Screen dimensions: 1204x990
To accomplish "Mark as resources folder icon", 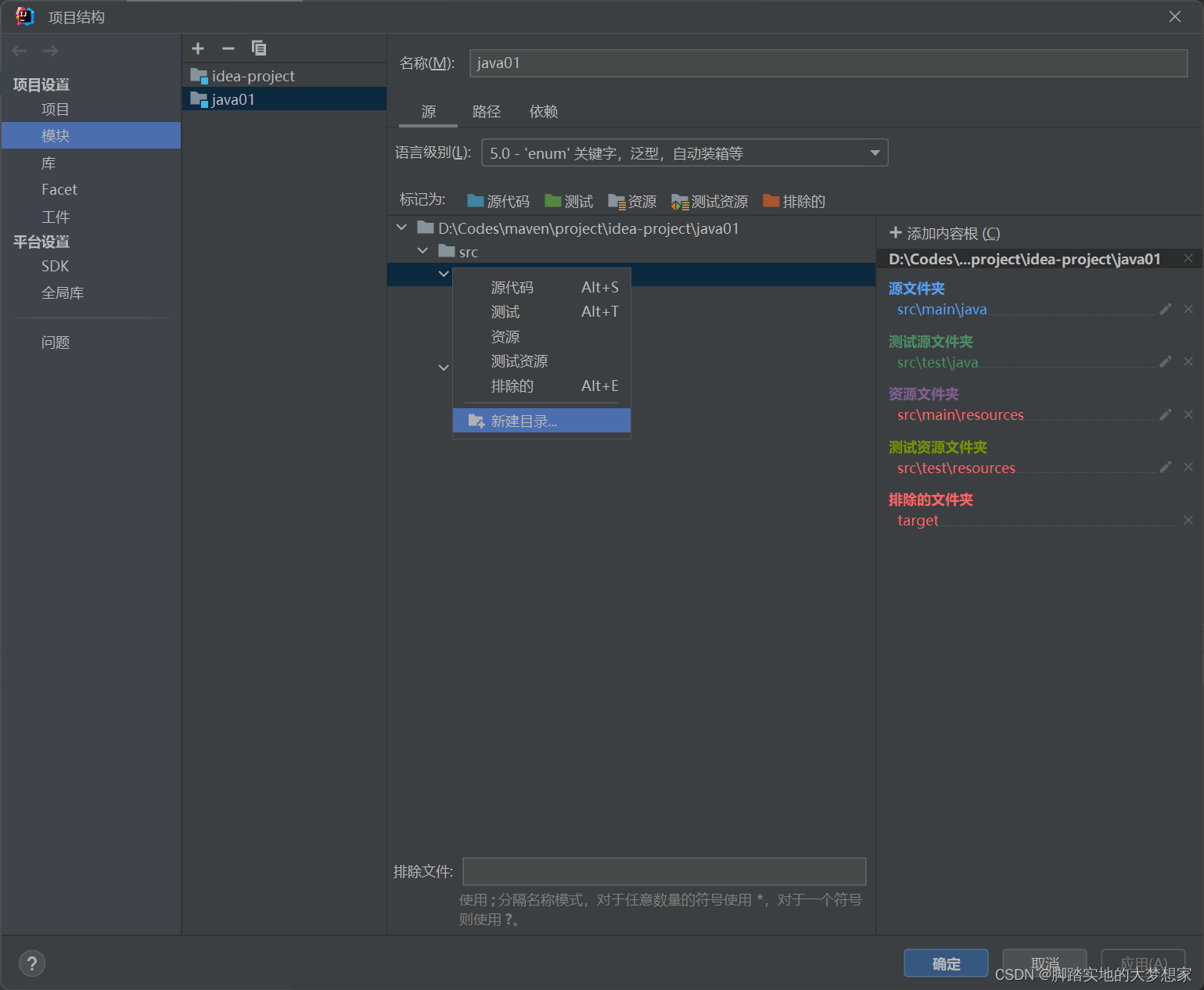I will click(616, 202).
